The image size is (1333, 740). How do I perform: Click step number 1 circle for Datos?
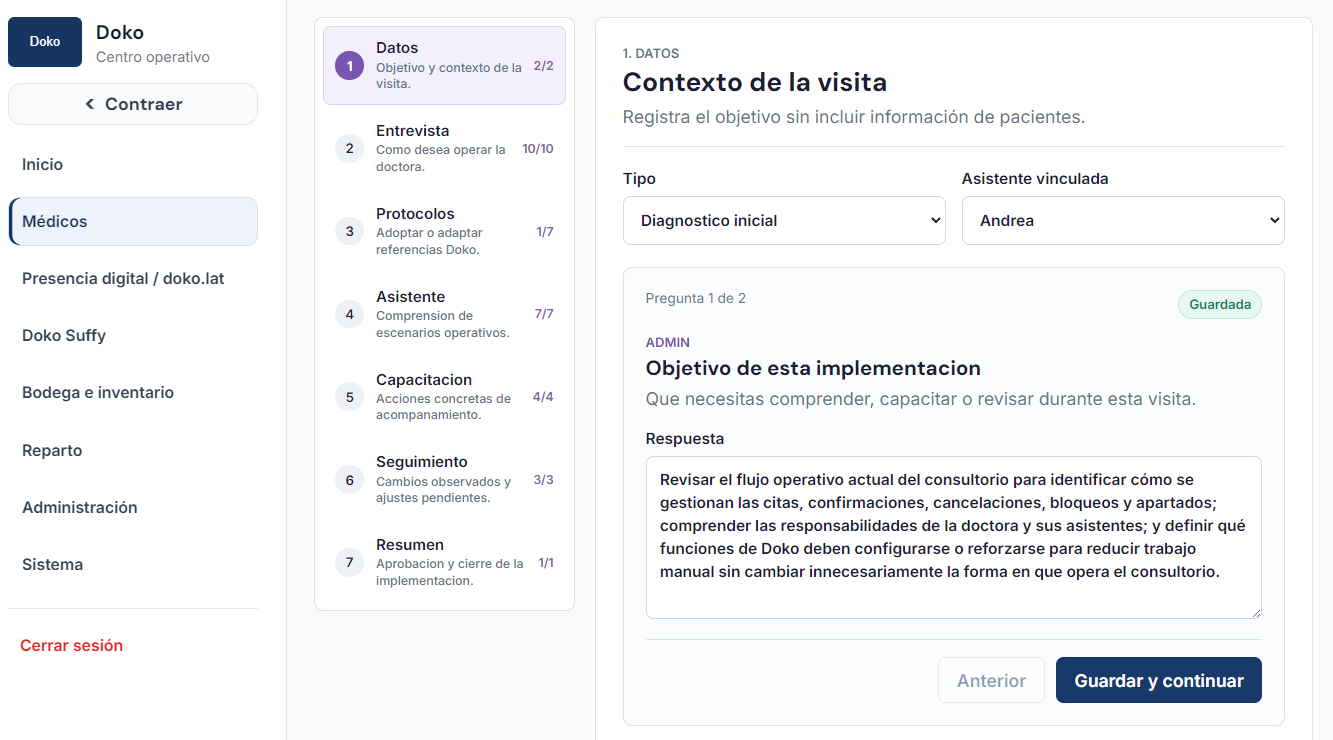pyautogui.click(x=349, y=66)
